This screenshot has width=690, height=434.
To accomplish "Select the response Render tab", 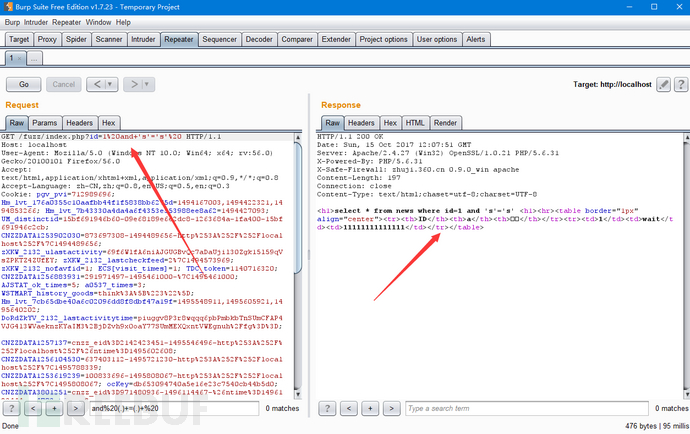I will (x=445, y=123).
